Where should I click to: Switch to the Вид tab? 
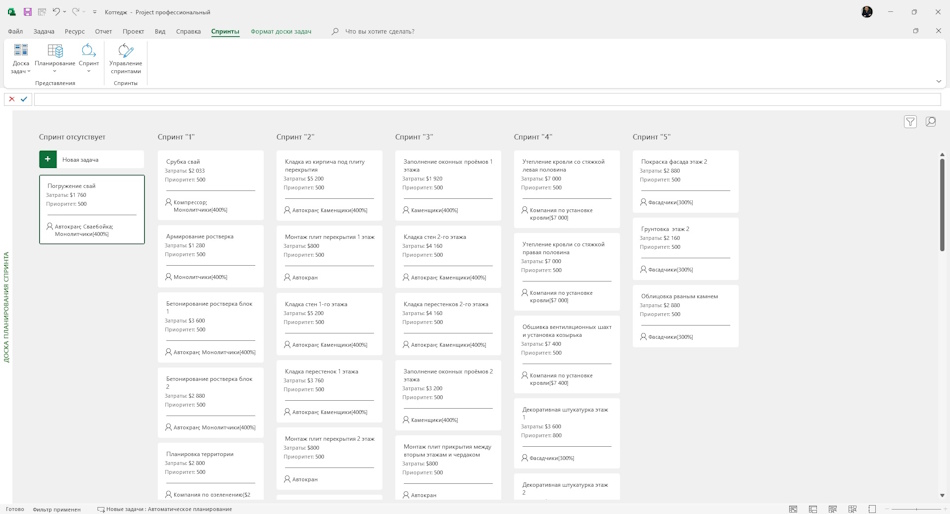[x=160, y=32]
